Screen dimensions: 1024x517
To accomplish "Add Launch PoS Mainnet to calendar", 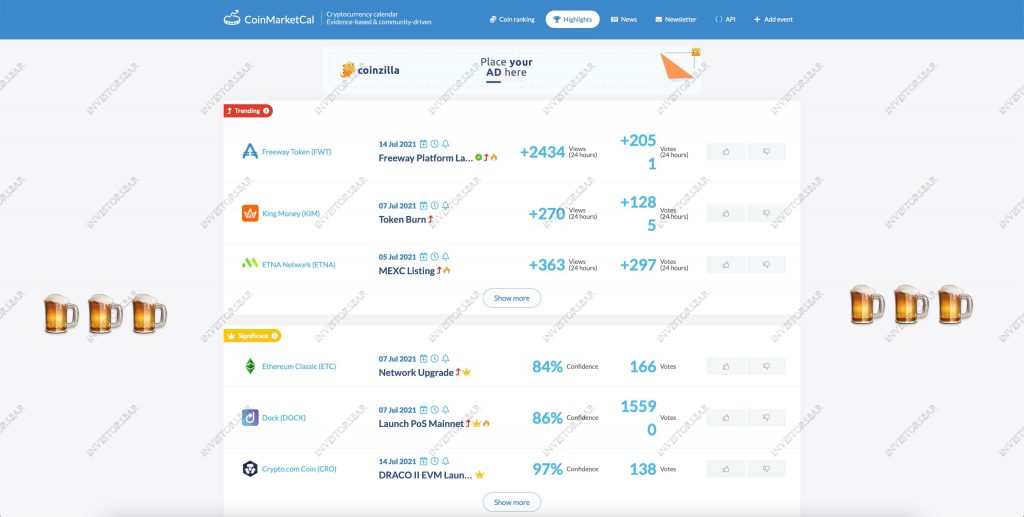I will (423, 410).
